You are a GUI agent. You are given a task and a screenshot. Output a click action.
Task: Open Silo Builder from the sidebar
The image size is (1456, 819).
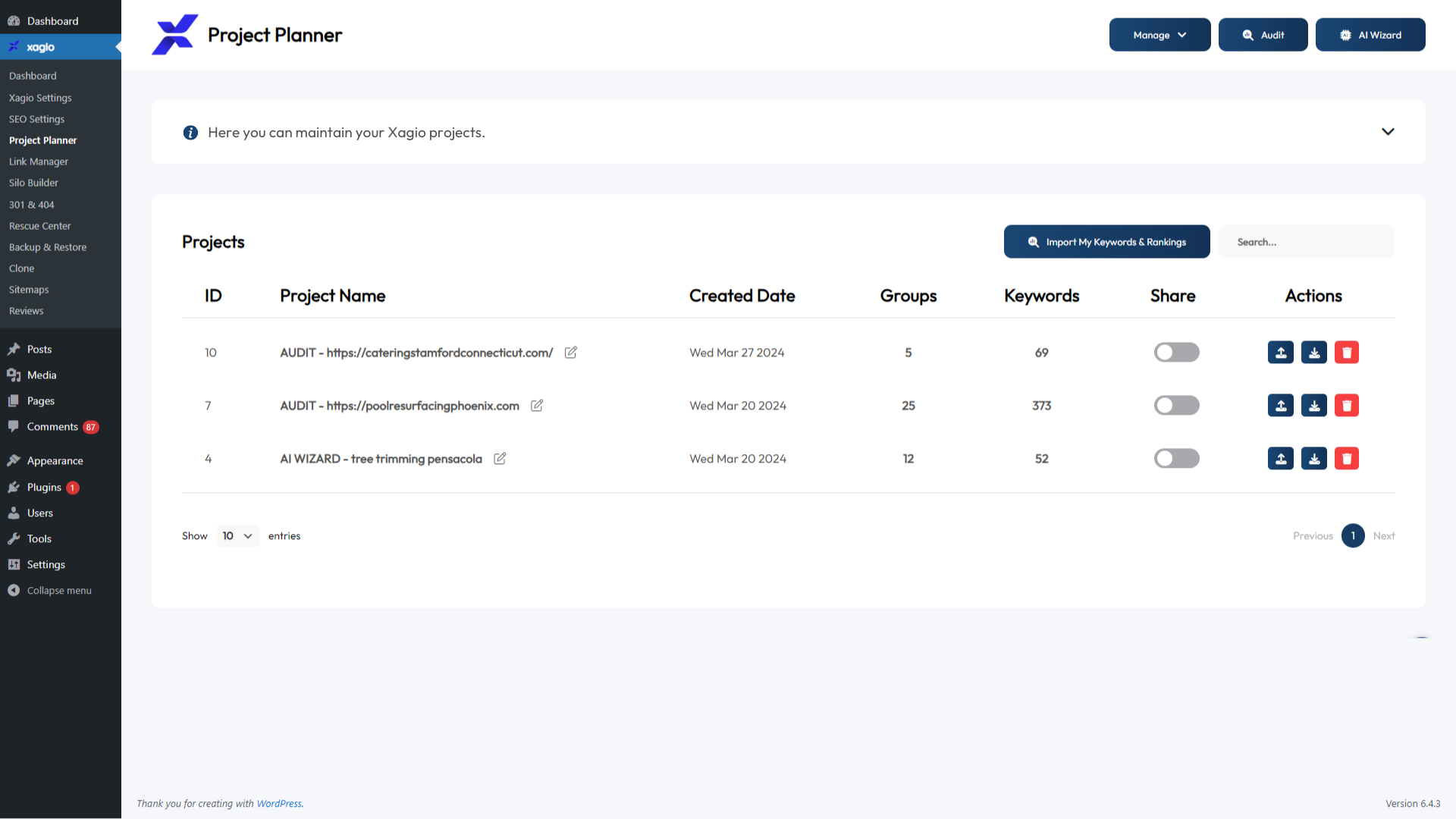coord(33,182)
